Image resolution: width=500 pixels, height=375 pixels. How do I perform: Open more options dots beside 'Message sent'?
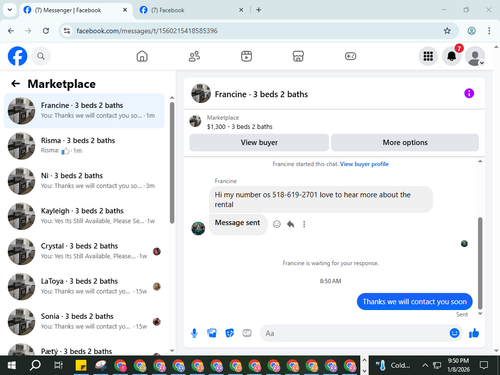coord(304,224)
